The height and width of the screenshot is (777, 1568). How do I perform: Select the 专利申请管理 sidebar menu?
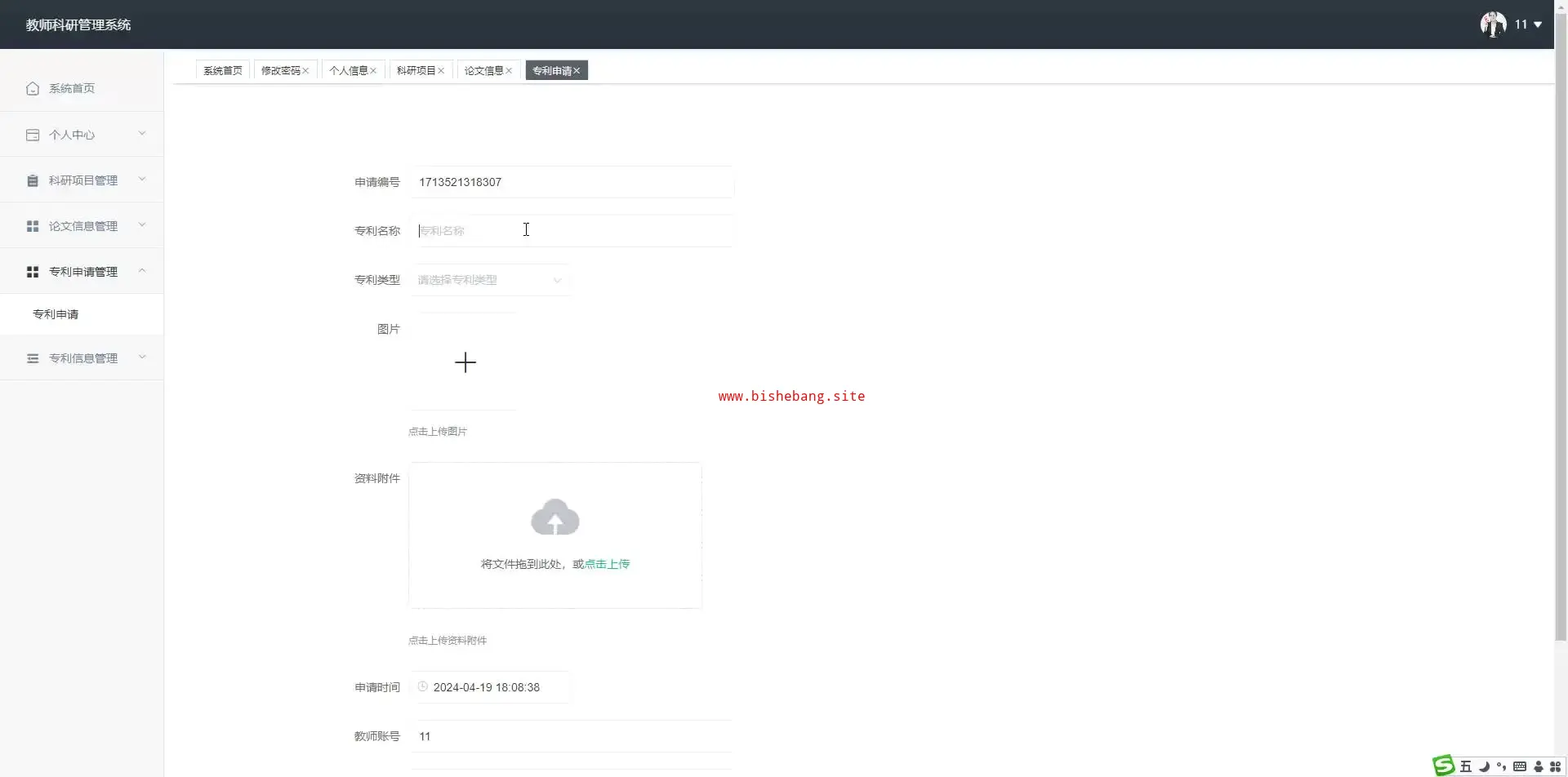pos(82,272)
